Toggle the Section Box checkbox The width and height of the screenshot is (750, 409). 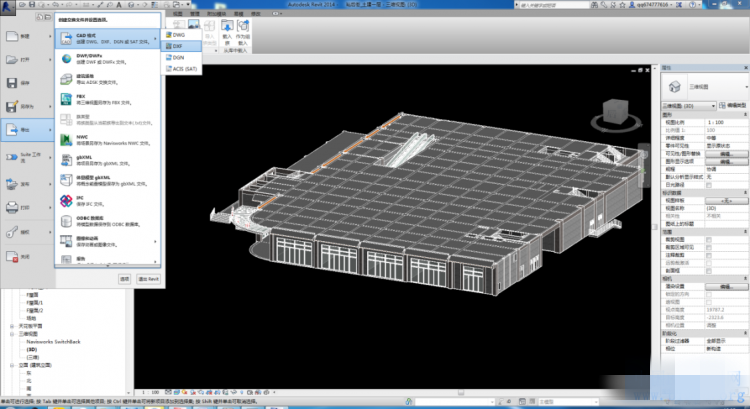(709, 271)
